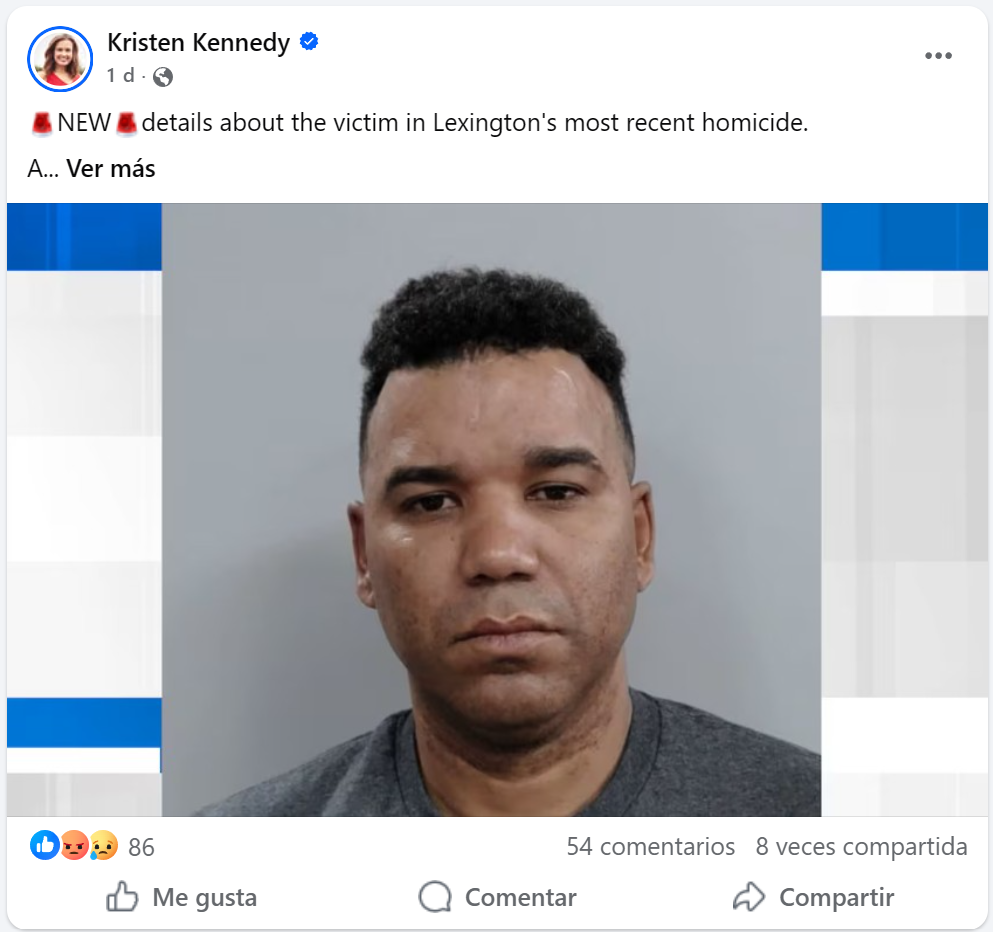
Task: Click Kristen Kennedy's profile picture
Action: coord(60,59)
